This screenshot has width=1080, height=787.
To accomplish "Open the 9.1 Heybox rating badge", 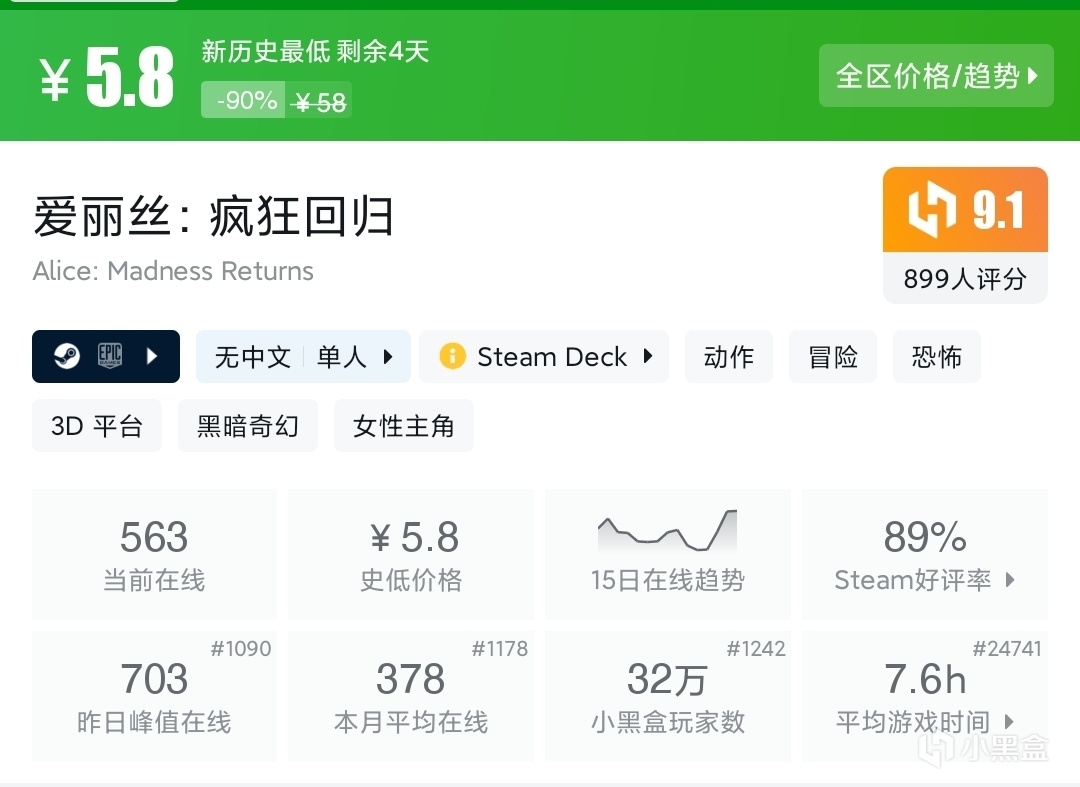I will (x=965, y=209).
